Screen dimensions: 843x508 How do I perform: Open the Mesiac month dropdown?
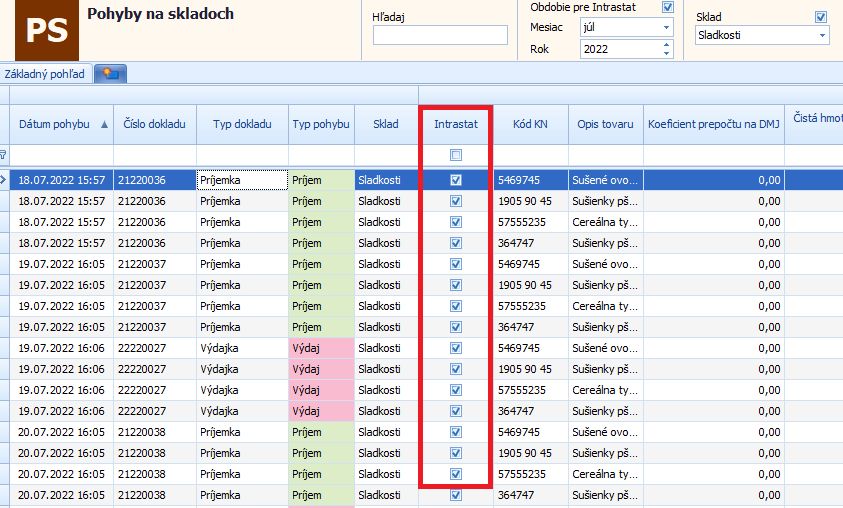(666, 27)
